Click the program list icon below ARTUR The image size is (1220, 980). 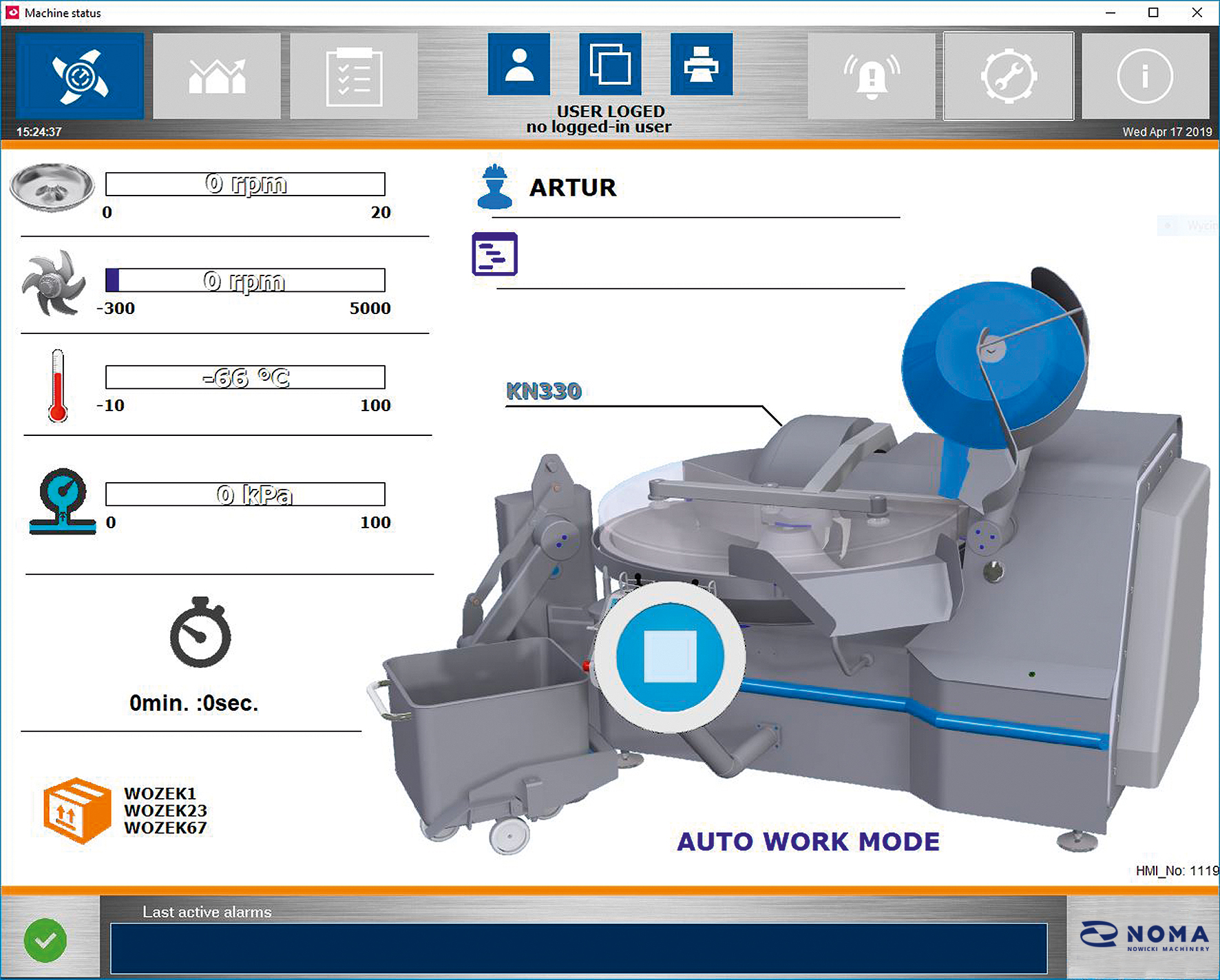click(x=494, y=254)
